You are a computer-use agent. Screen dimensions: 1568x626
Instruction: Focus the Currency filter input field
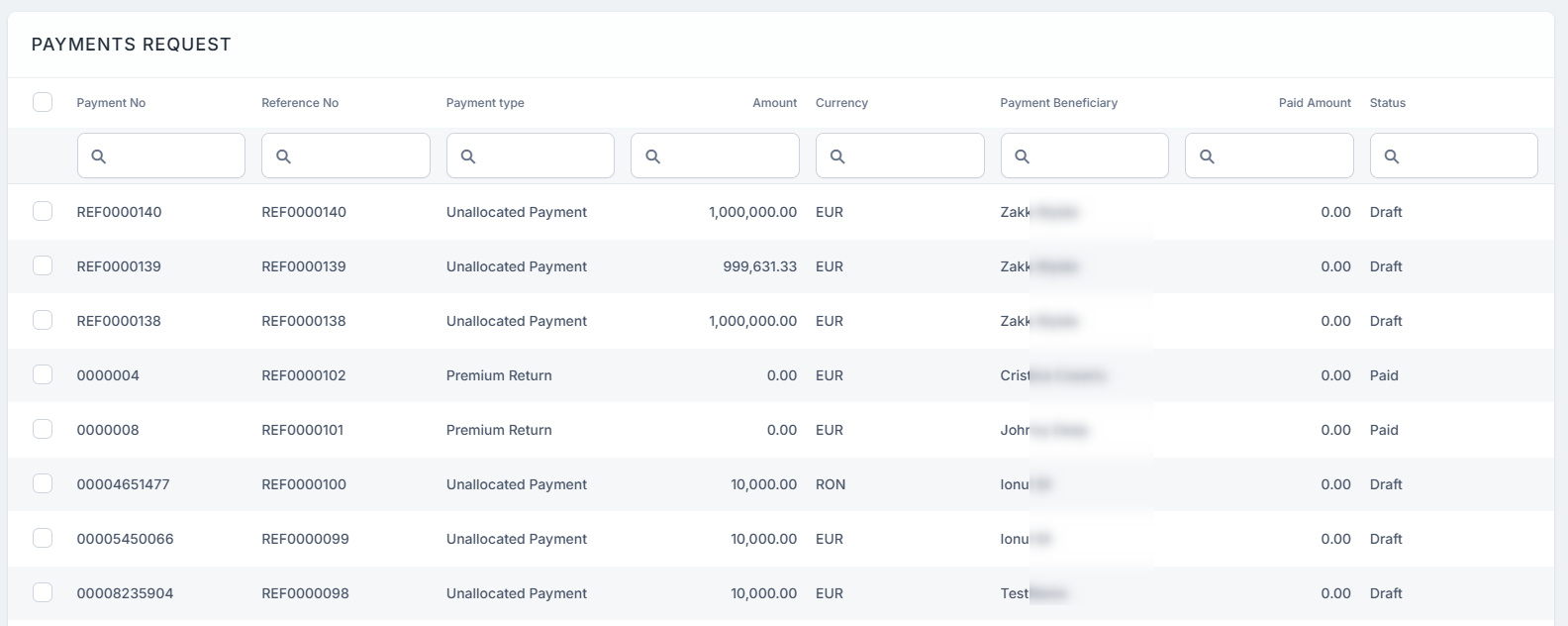pos(911,156)
